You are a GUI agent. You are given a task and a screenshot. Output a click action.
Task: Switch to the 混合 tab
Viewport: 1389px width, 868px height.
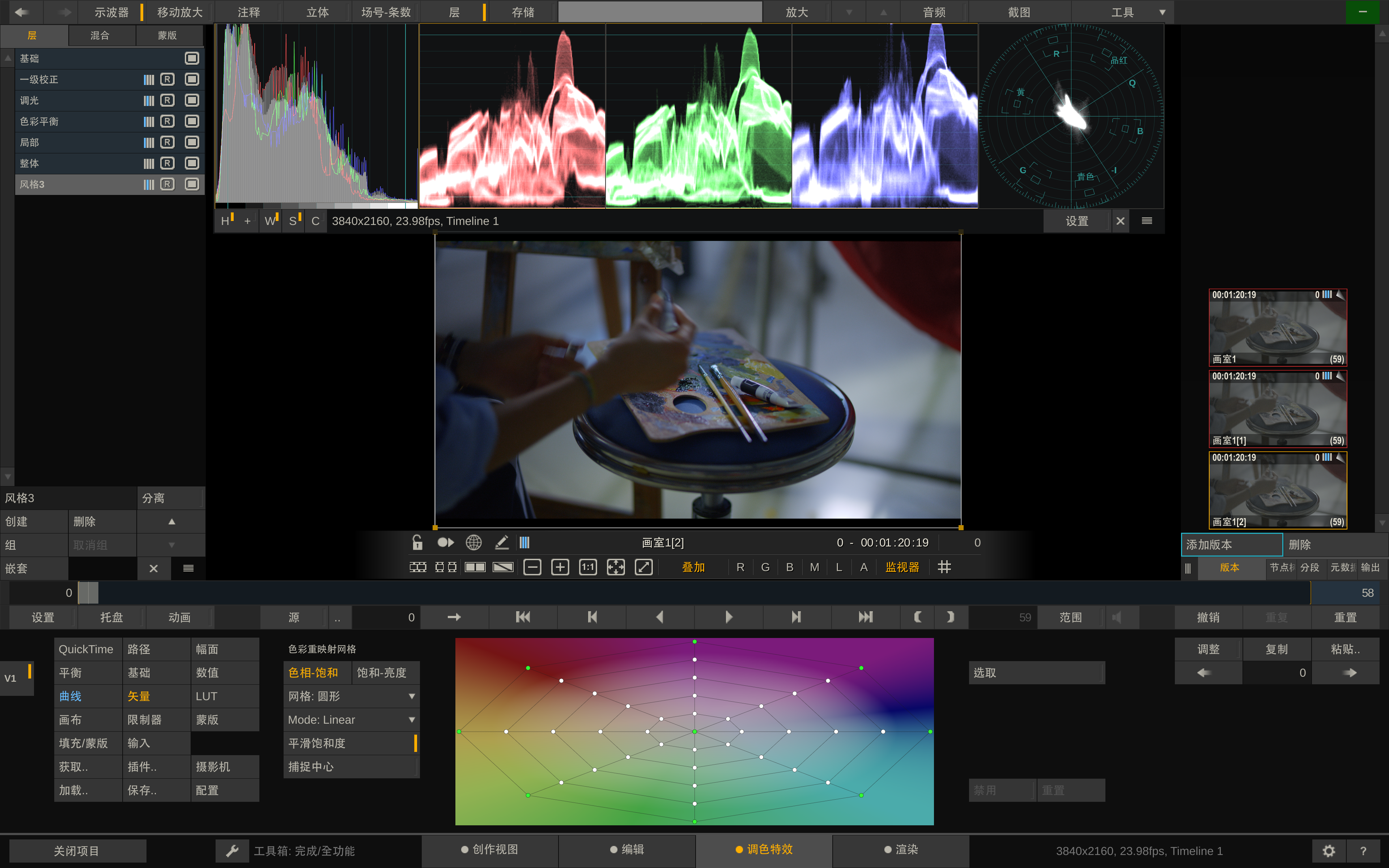tap(100, 35)
